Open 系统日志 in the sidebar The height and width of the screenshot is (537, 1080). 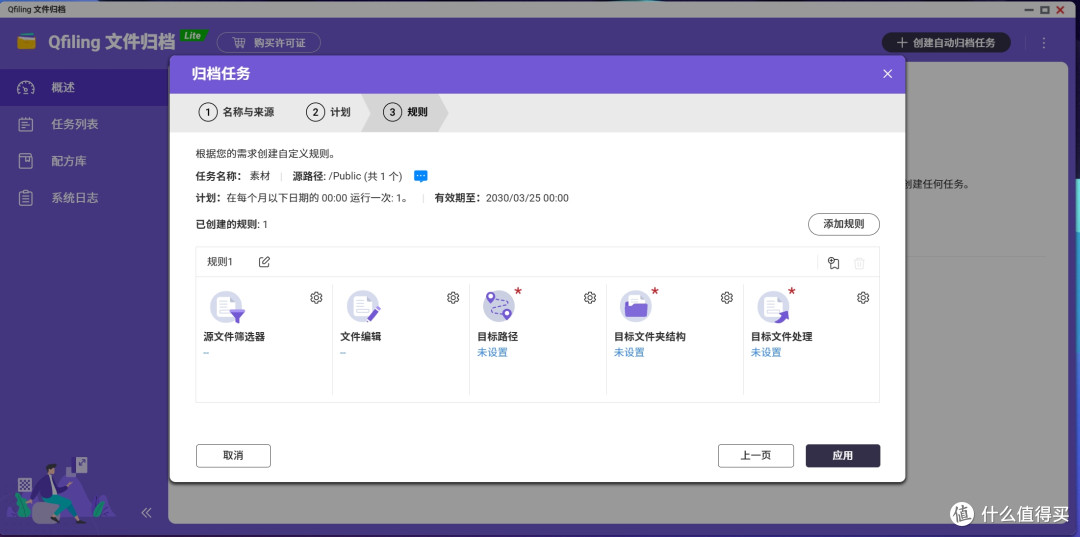pyautogui.click(x=83, y=198)
